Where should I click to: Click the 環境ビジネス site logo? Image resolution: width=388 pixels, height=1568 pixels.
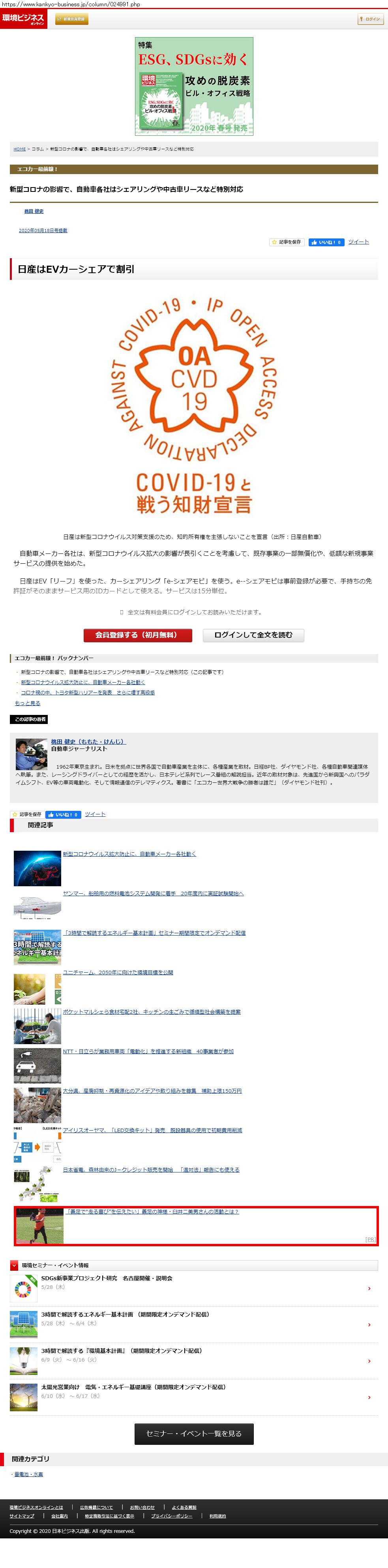pyautogui.click(x=23, y=19)
